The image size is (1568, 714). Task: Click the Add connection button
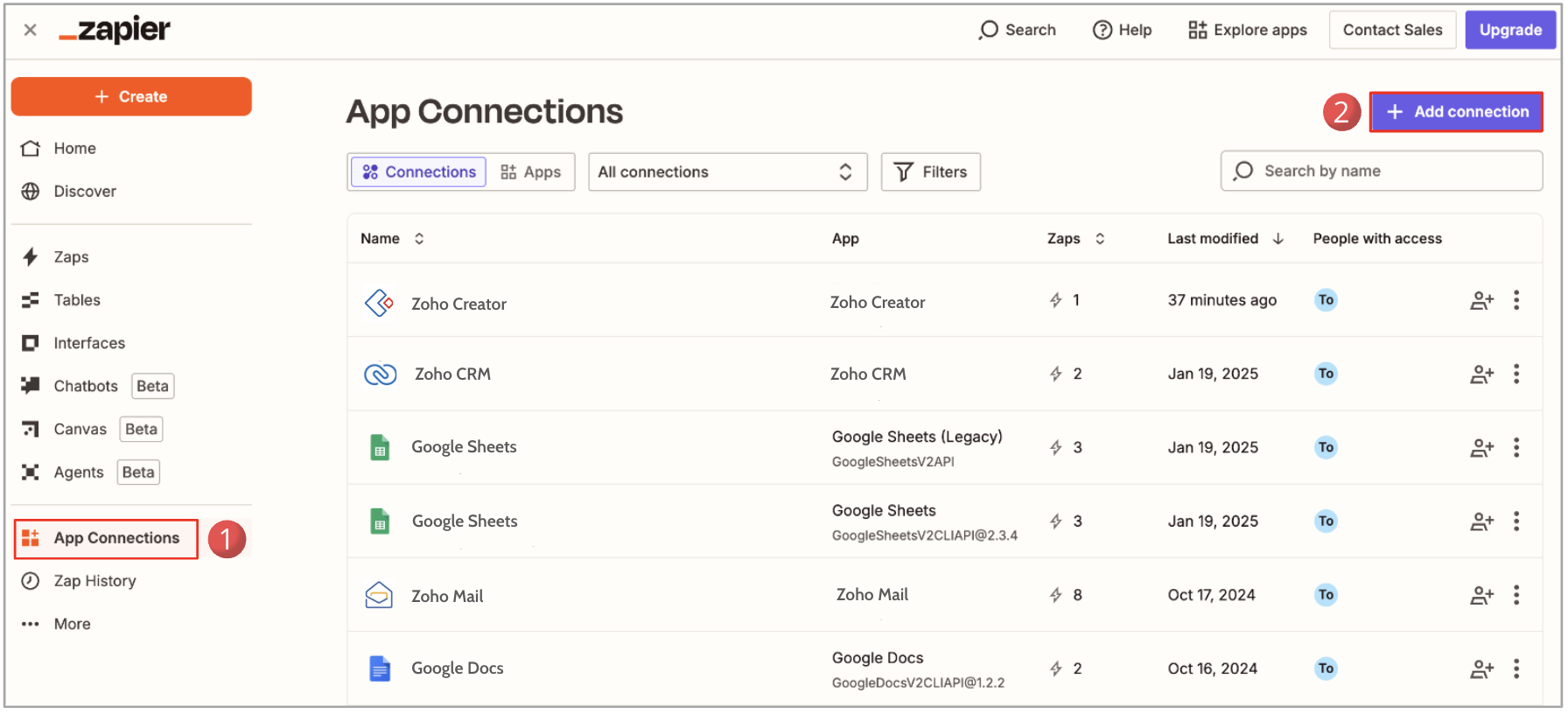(1456, 112)
